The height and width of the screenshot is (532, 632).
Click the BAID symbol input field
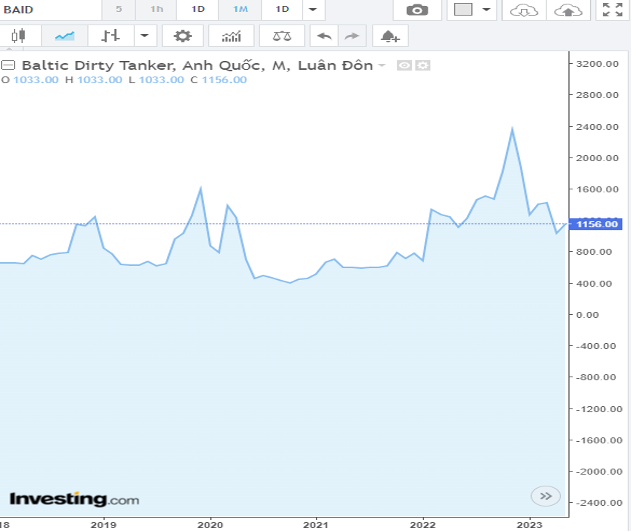50,9
